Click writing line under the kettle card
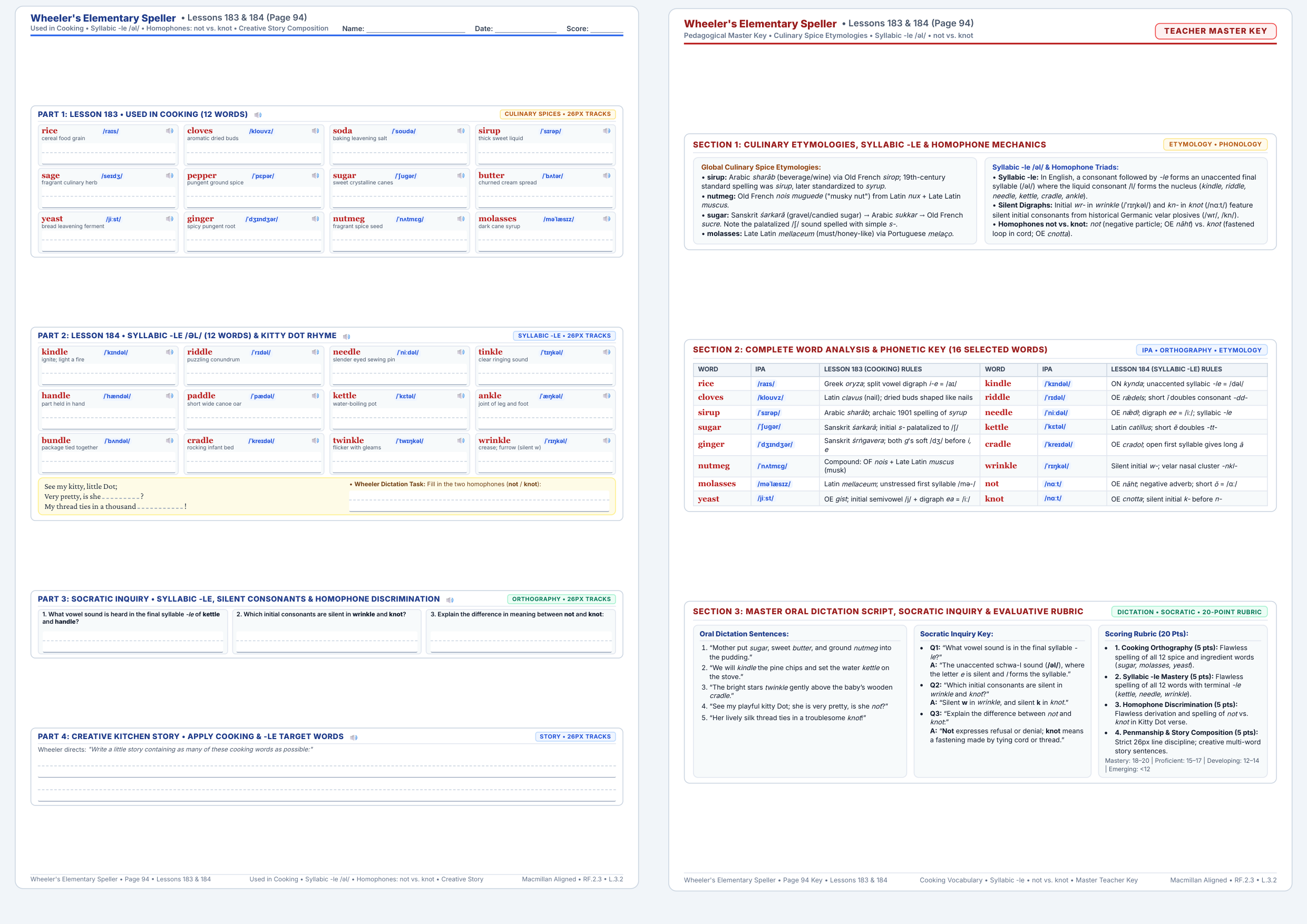 [x=399, y=419]
